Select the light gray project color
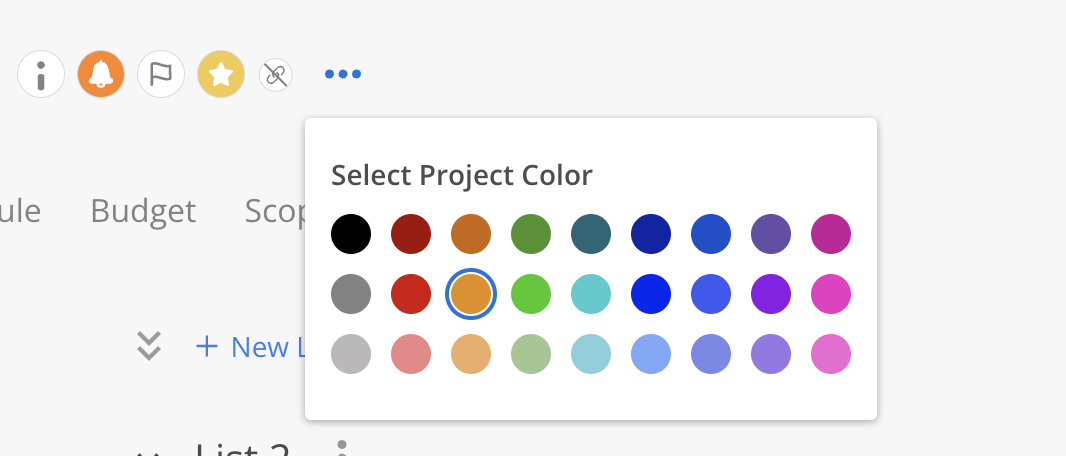1066x456 pixels. point(351,353)
